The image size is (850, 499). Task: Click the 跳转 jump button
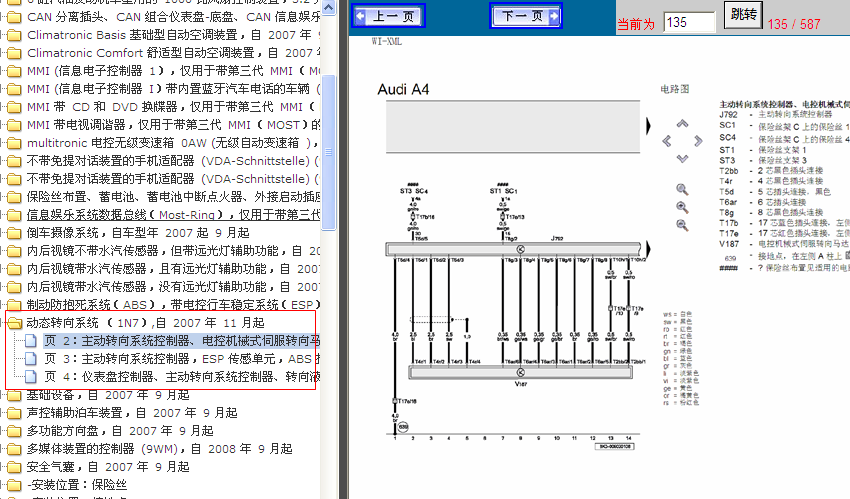coord(744,14)
